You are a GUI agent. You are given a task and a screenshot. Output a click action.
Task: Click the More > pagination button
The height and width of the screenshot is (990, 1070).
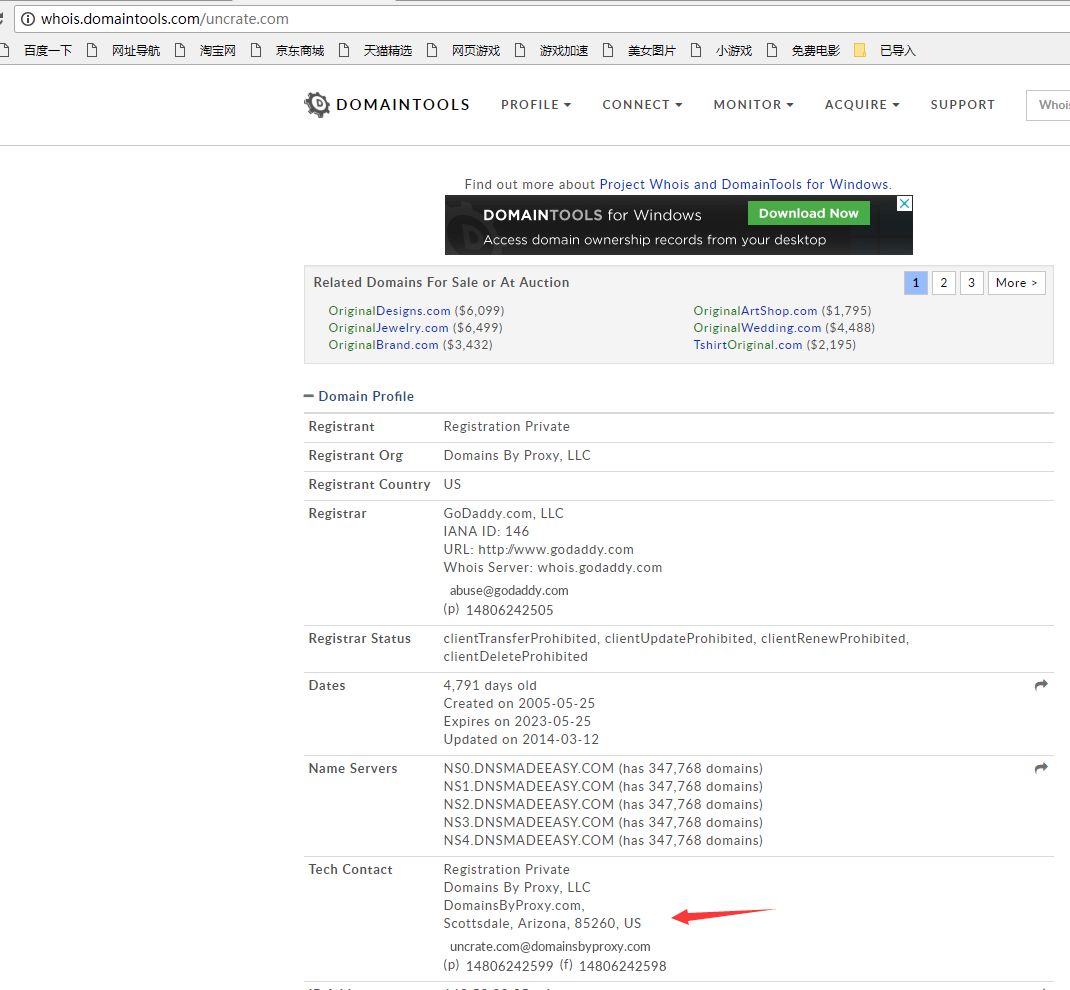[1017, 283]
